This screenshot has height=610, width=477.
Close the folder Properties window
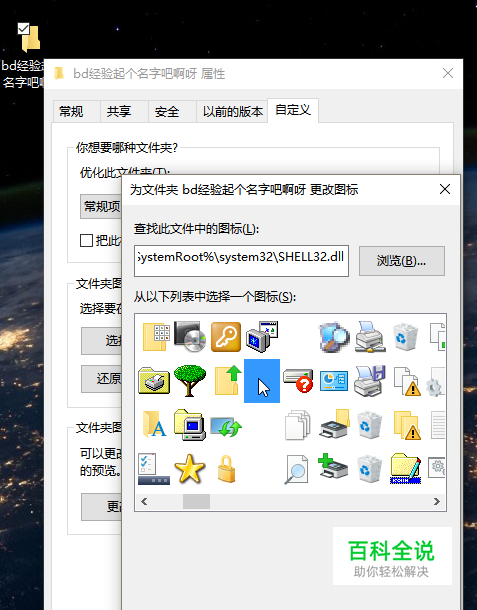click(x=448, y=73)
